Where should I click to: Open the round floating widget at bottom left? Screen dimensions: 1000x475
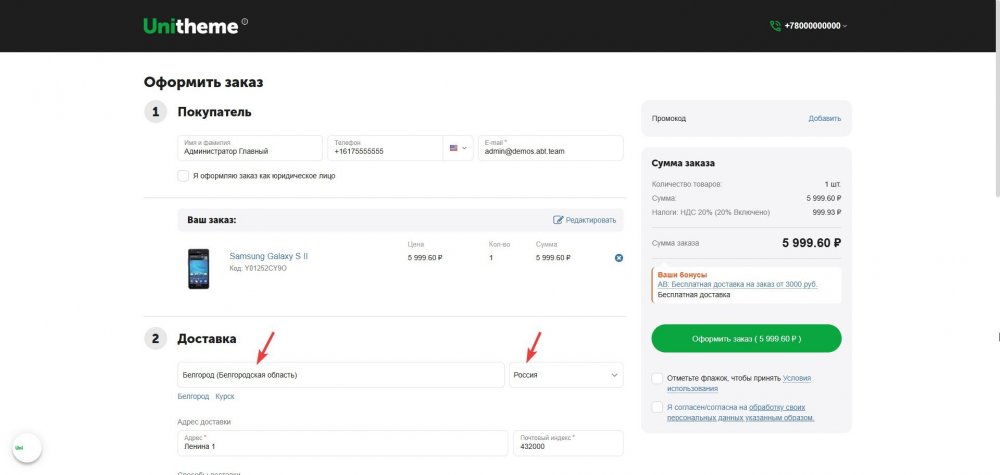tap(20, 448)
